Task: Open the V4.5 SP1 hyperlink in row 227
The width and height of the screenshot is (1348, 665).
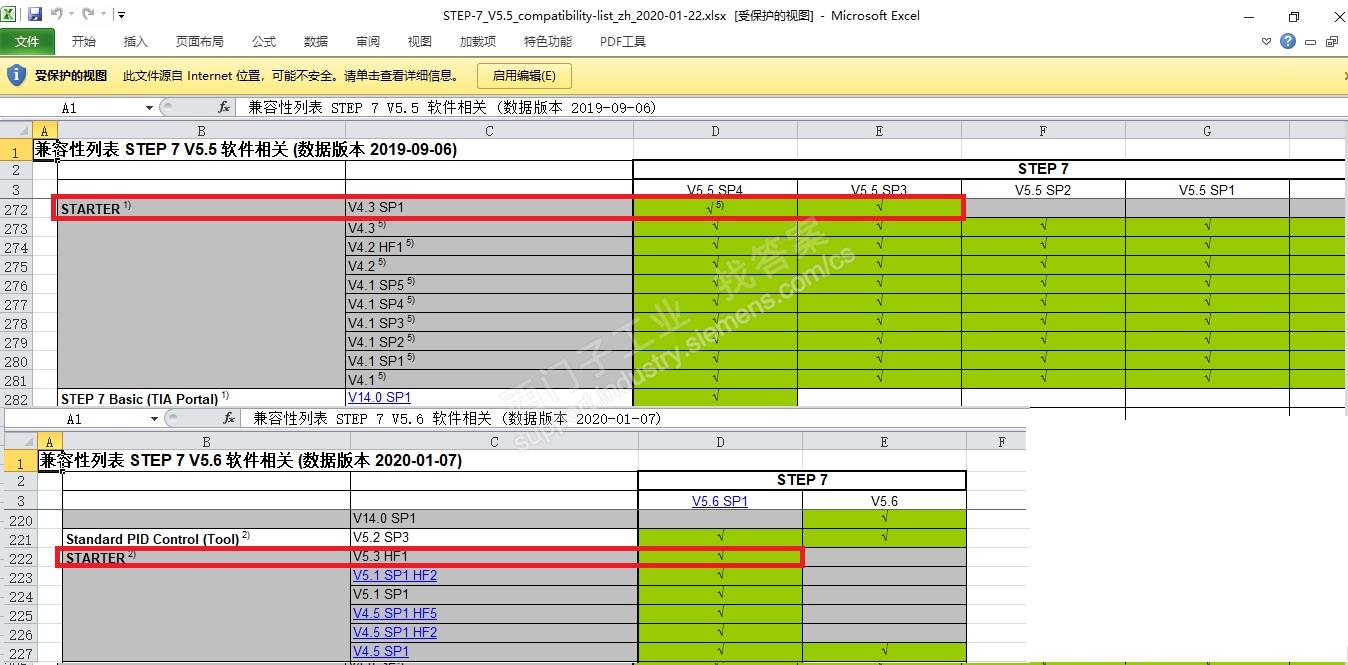Action: point(381,651)
